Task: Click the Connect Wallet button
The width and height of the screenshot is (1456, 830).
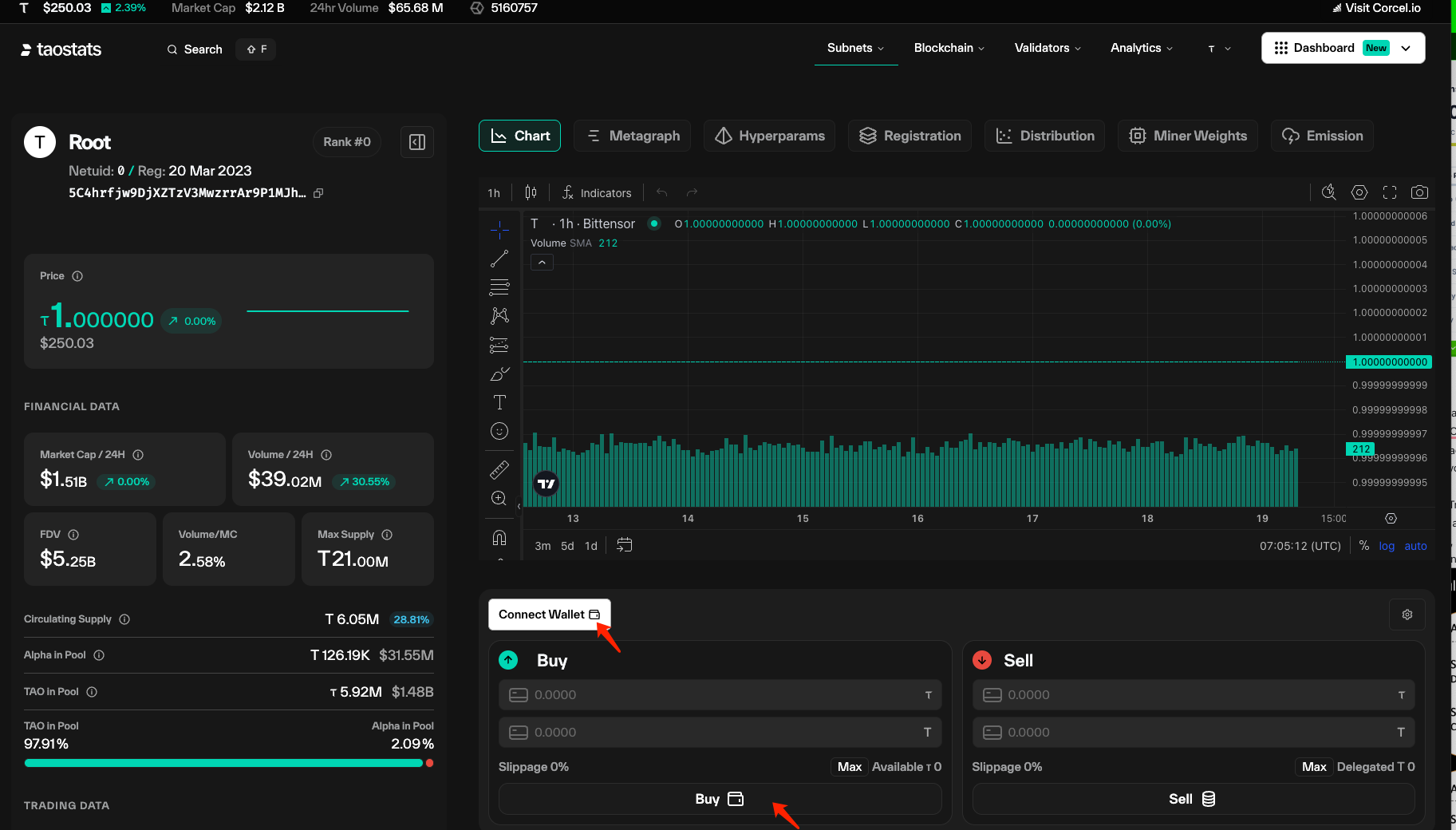Action: pos(549,615)
